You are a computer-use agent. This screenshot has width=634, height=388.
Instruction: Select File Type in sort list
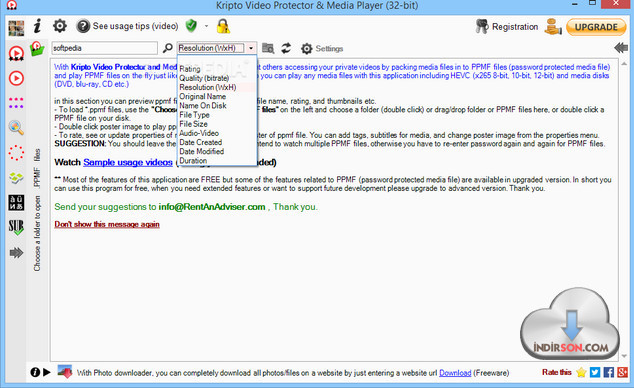coord(217,115)
